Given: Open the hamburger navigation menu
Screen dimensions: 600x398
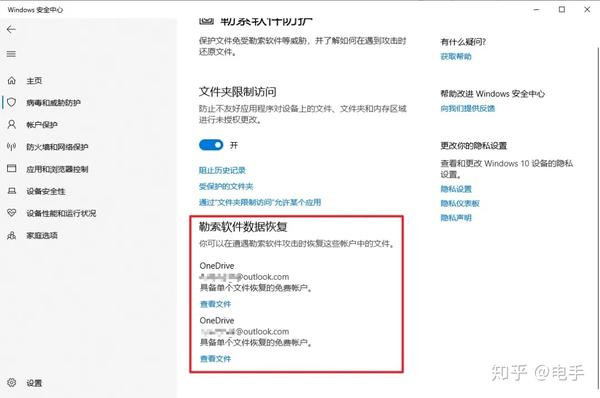Looking at the screenshot, I should [x=11, y=54].
